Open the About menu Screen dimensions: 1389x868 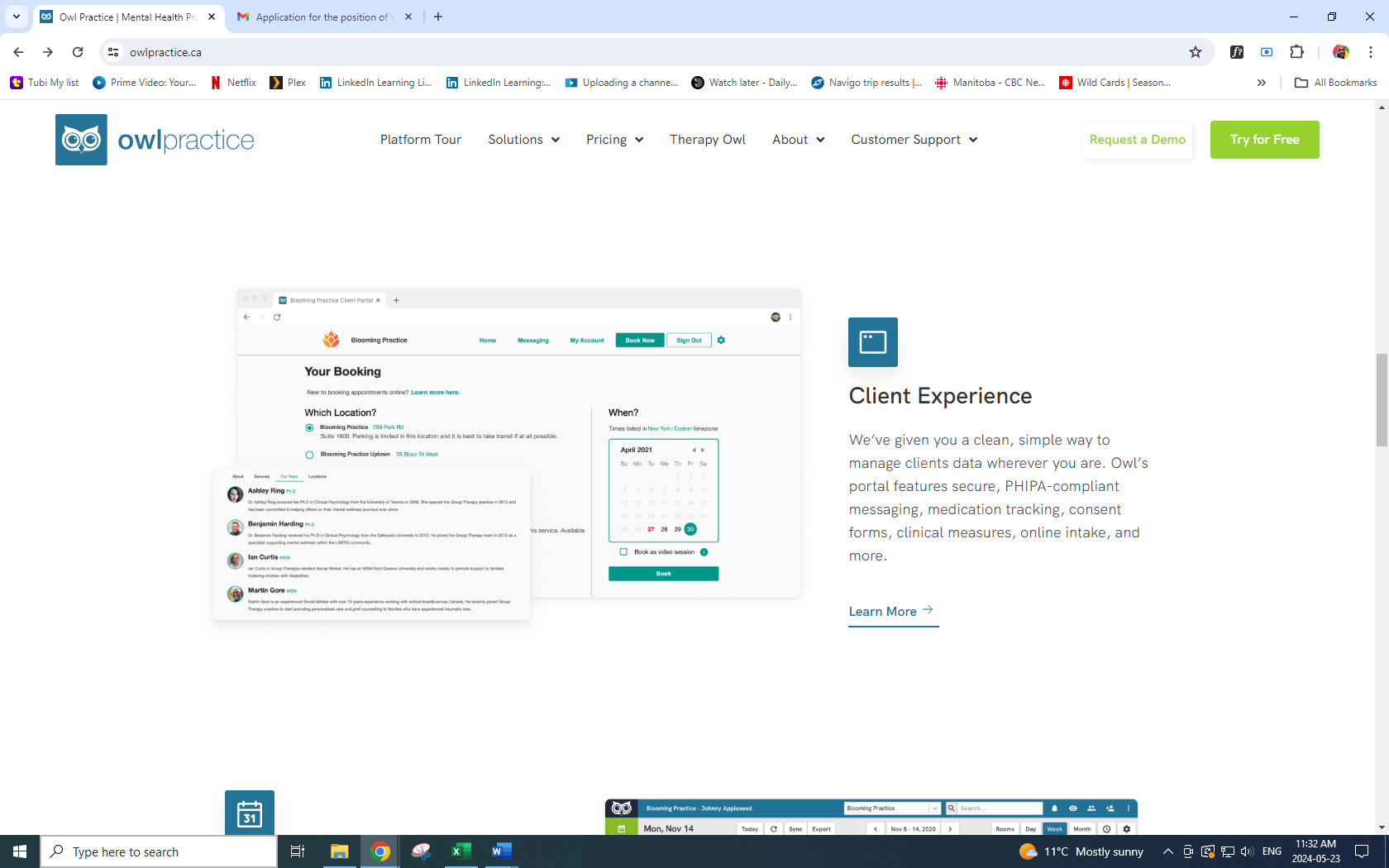coord(798,140)
